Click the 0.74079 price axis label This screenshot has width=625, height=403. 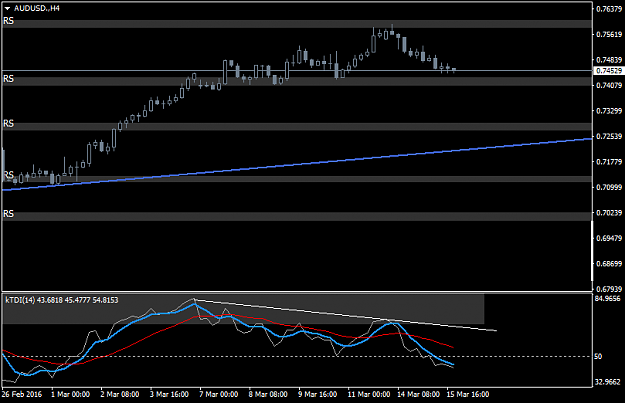[x=609, y=85]
